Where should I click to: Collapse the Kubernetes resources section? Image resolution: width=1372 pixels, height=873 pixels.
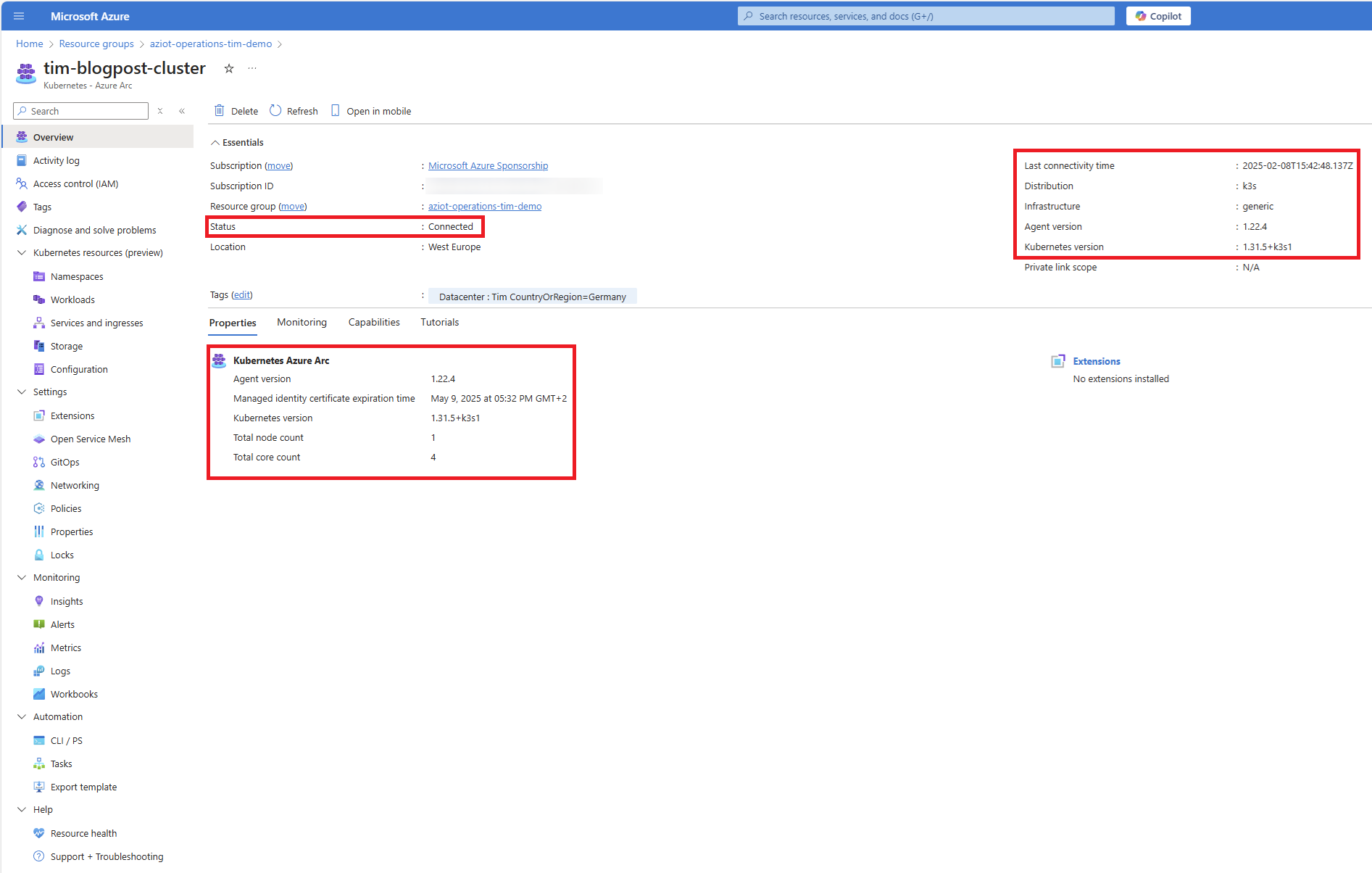[x=22, y=252]
